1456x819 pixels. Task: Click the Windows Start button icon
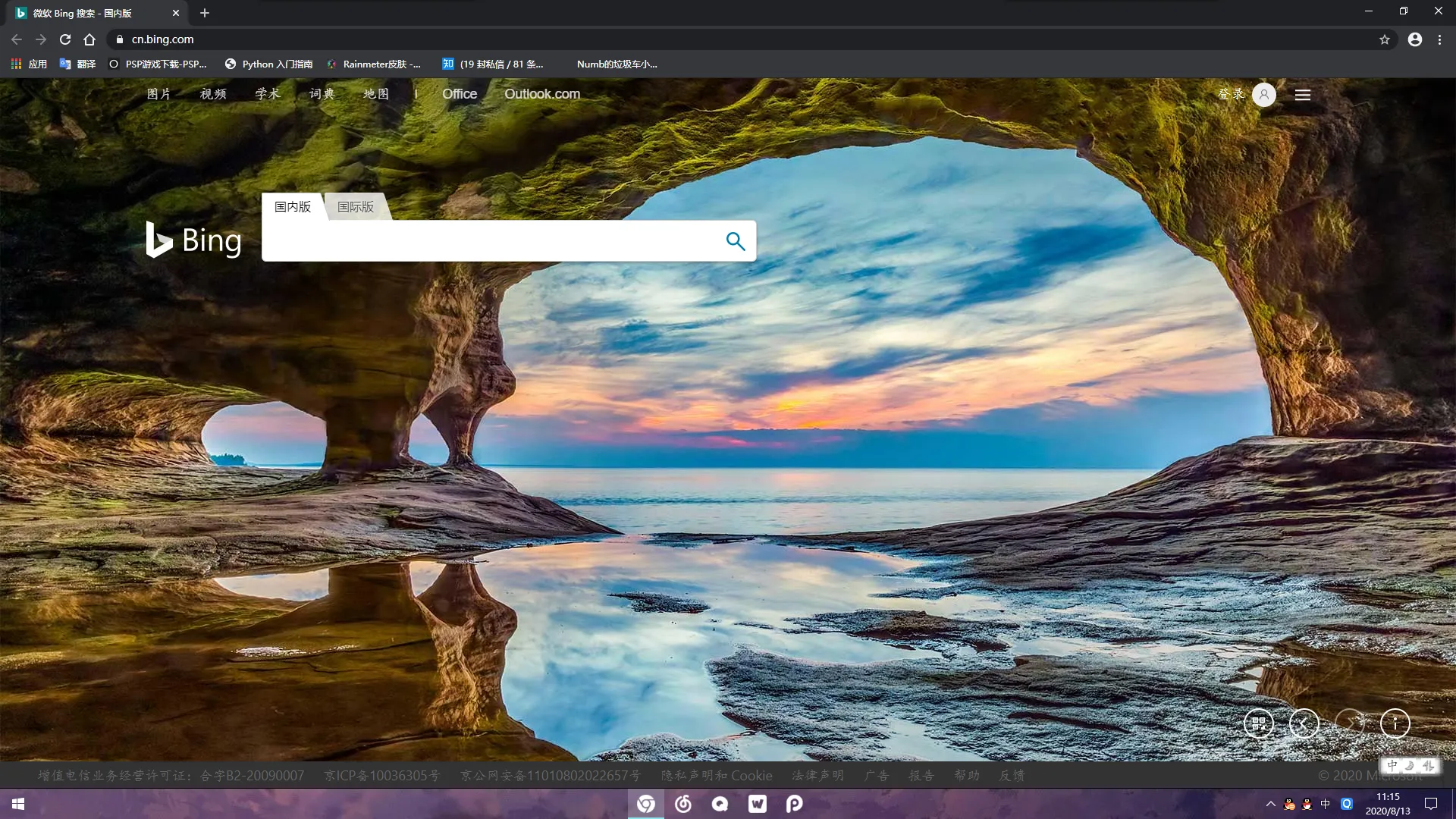[17, 803]
